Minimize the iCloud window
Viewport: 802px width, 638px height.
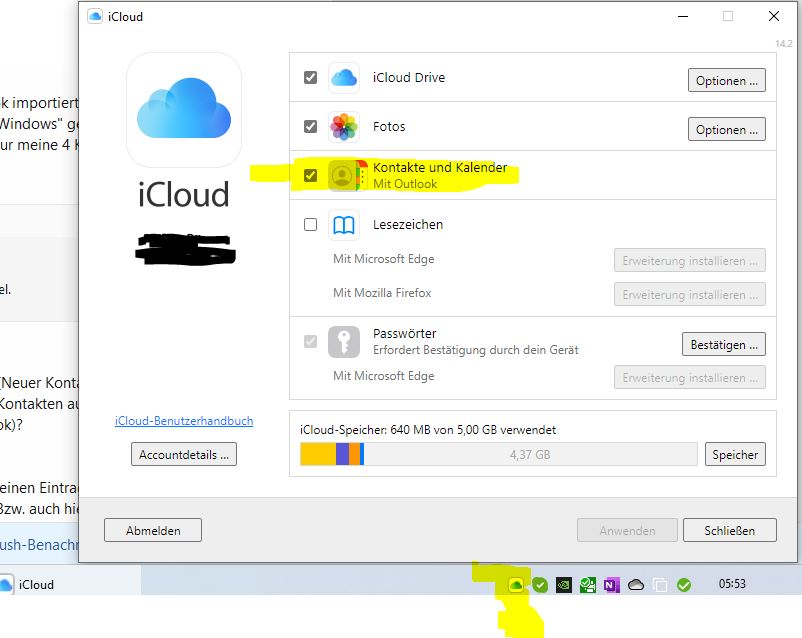tap(683, 16)
